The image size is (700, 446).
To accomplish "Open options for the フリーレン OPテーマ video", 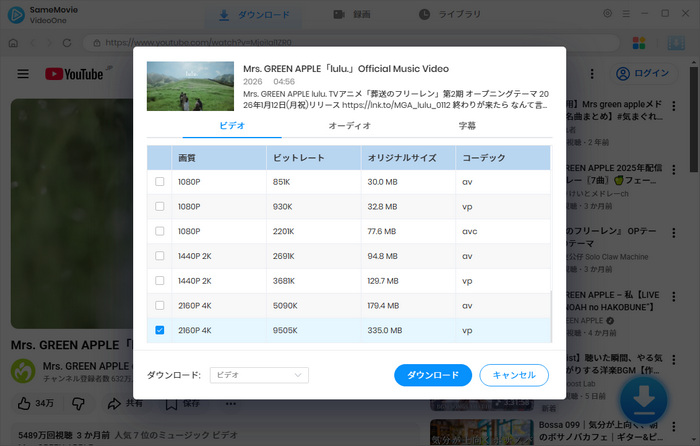I will 674,233.
